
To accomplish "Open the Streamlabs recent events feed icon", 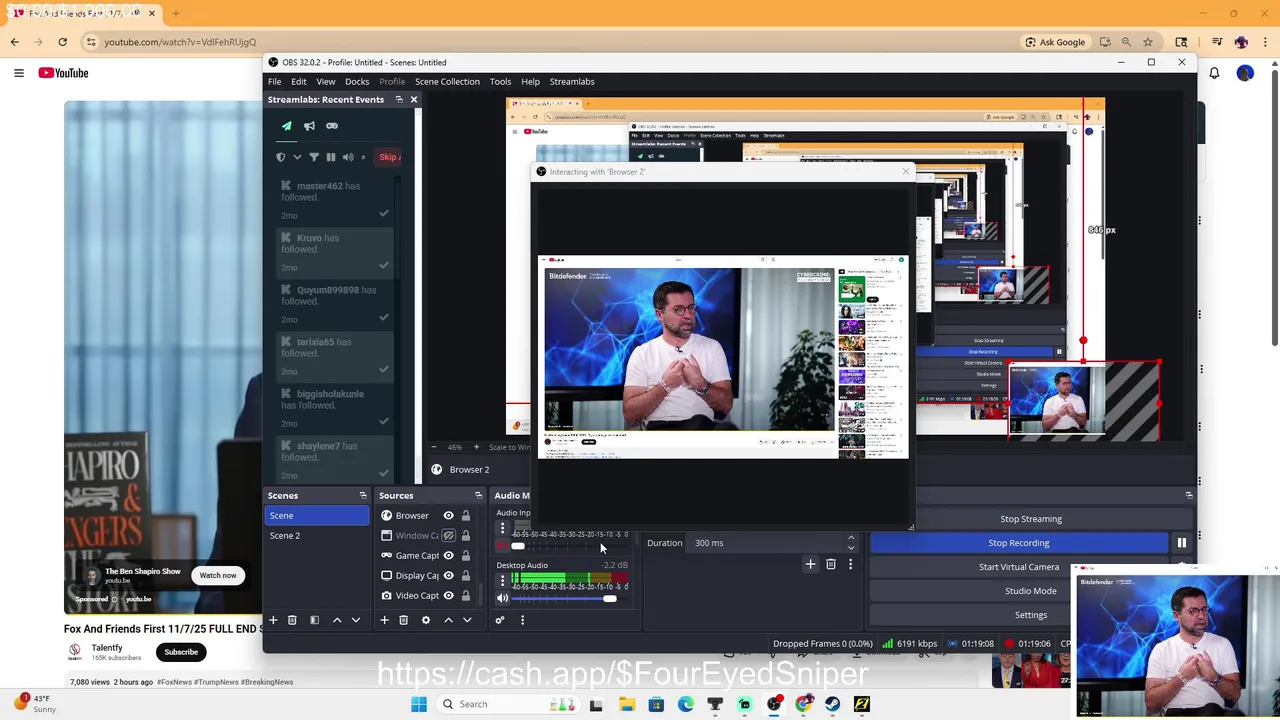I will coord(287,126).
